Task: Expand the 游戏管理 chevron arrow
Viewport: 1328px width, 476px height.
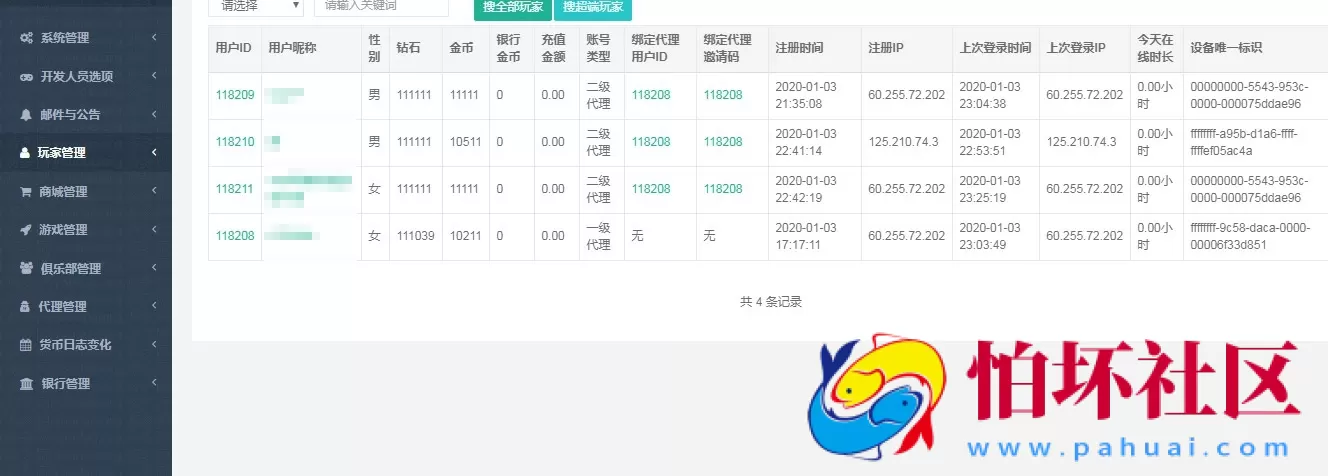Action: tap(154, 230)
